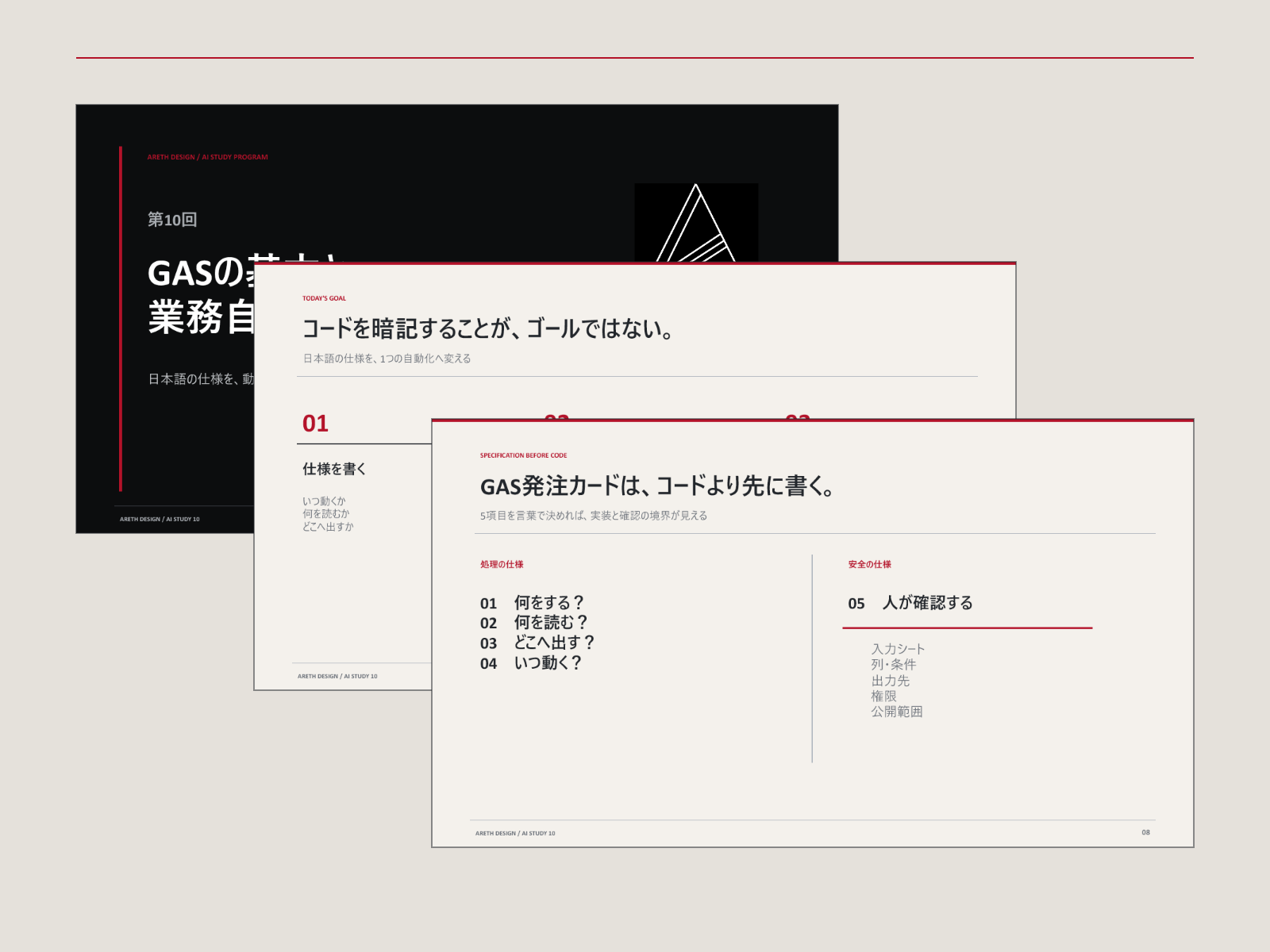Click item 03 どこへ出す？
1270x952 pixels.
537,643
